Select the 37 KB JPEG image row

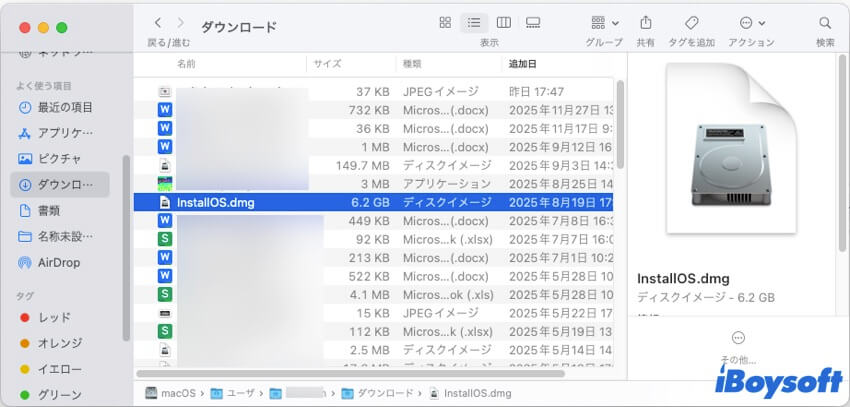click(374, 92)
